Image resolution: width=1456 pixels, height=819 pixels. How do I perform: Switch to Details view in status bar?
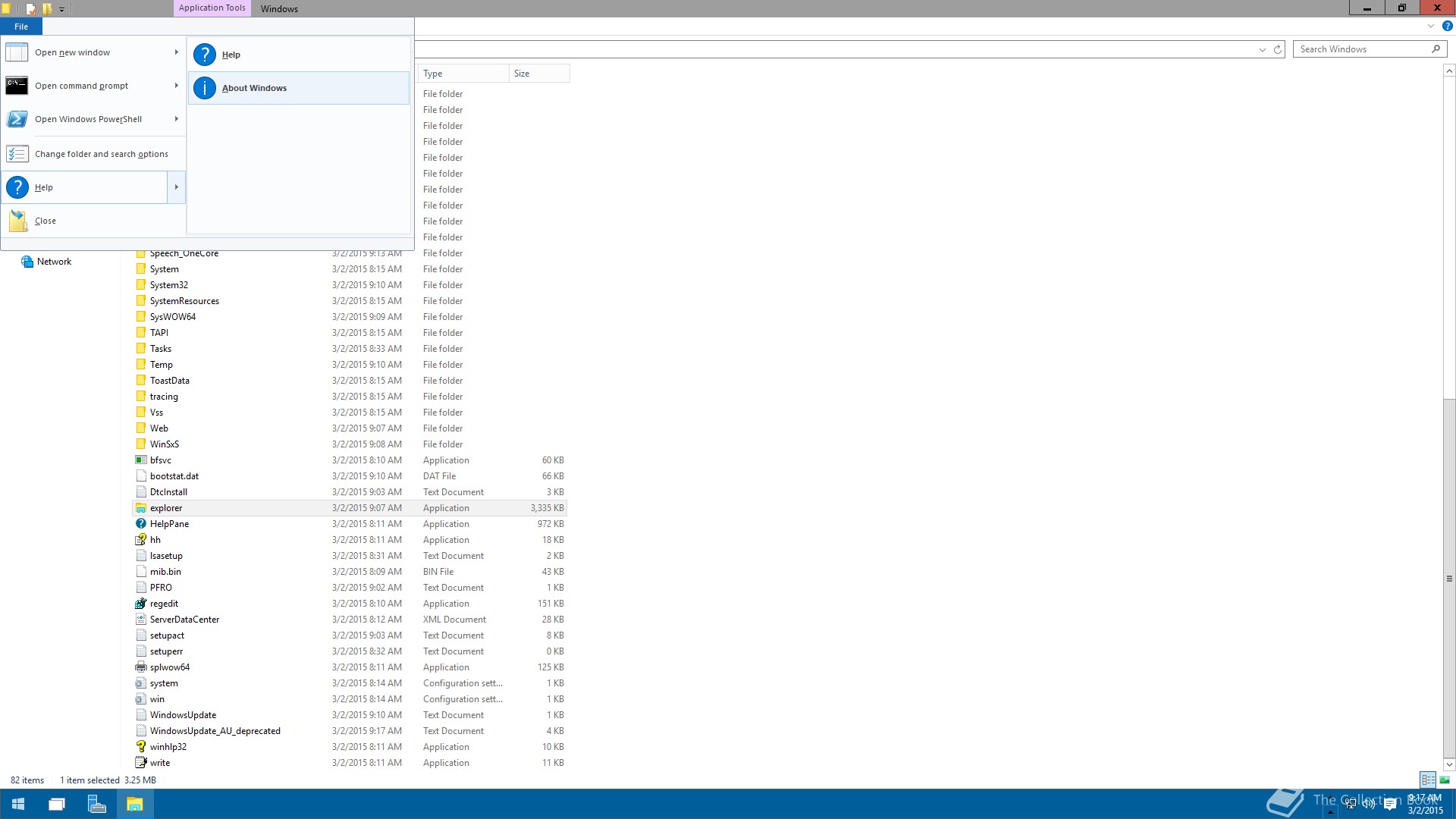(x=1428, y=780)
